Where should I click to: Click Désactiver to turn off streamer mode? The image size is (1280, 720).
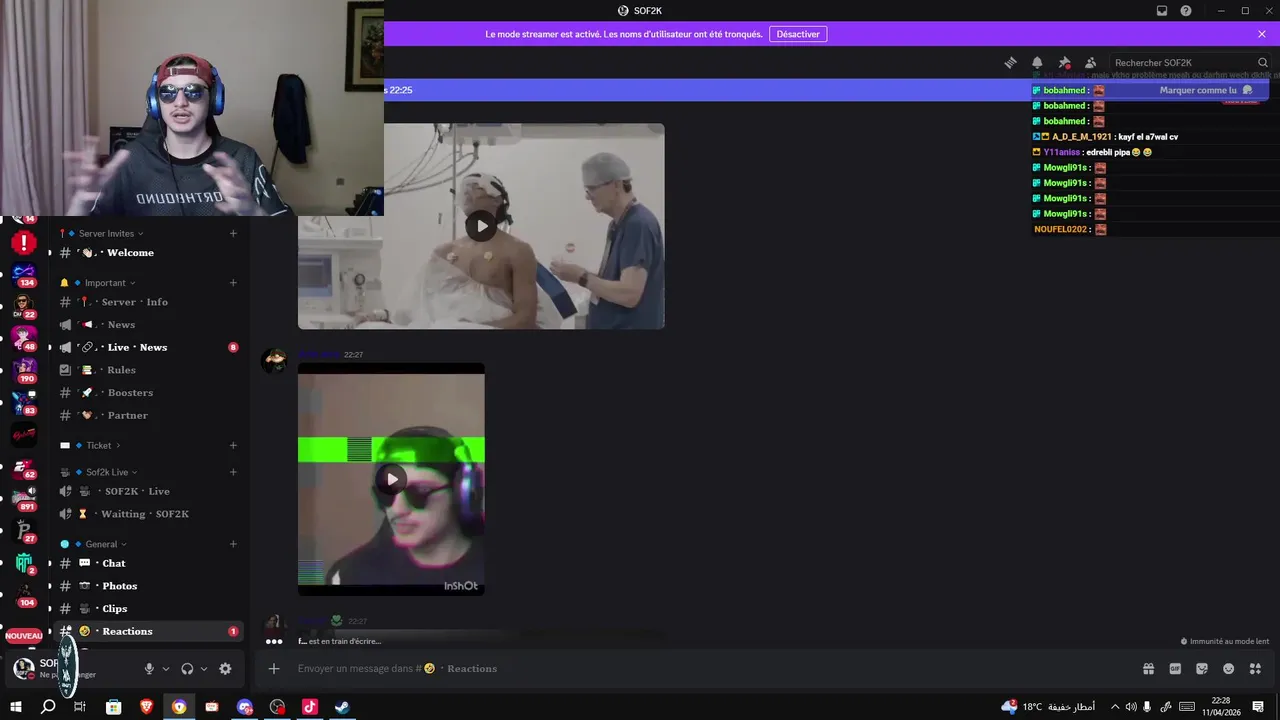[798, 34]
